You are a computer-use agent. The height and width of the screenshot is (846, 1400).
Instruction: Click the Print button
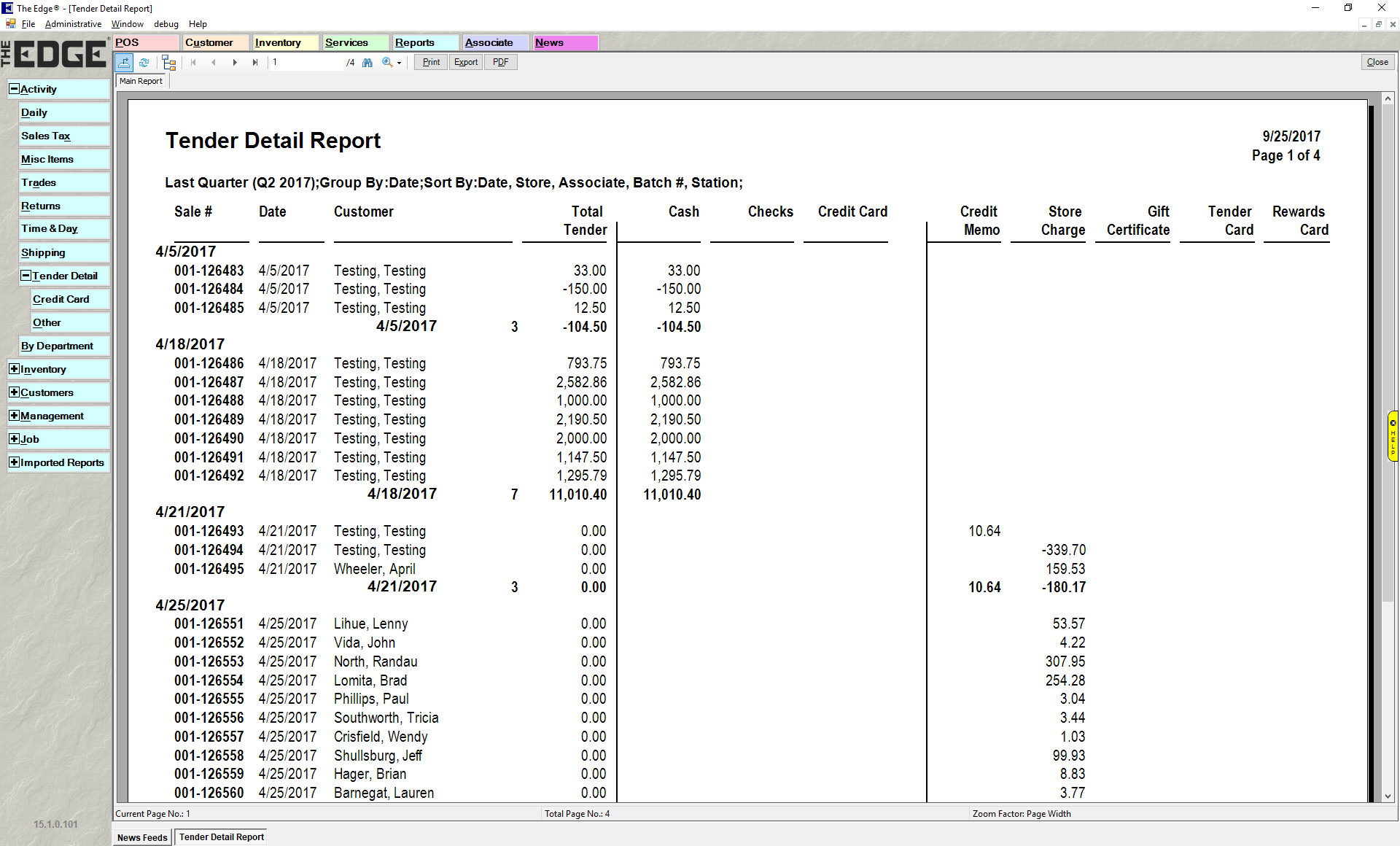(x=431, y=62)
